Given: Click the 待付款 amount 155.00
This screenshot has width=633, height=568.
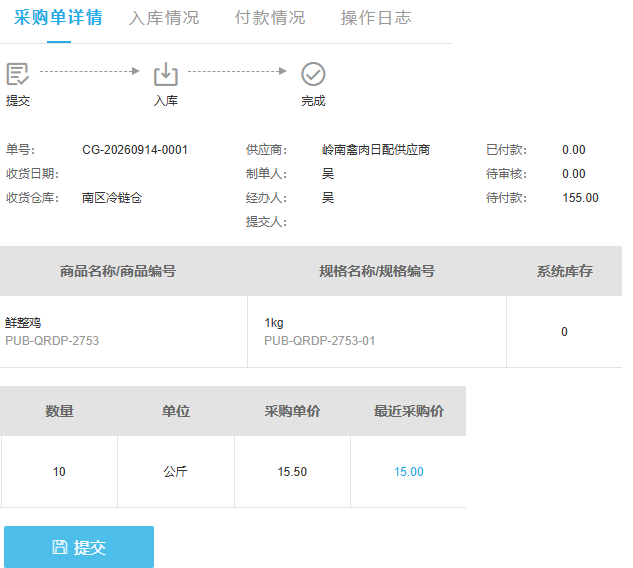Looking at the screenshot, I should tap(581, 198).
